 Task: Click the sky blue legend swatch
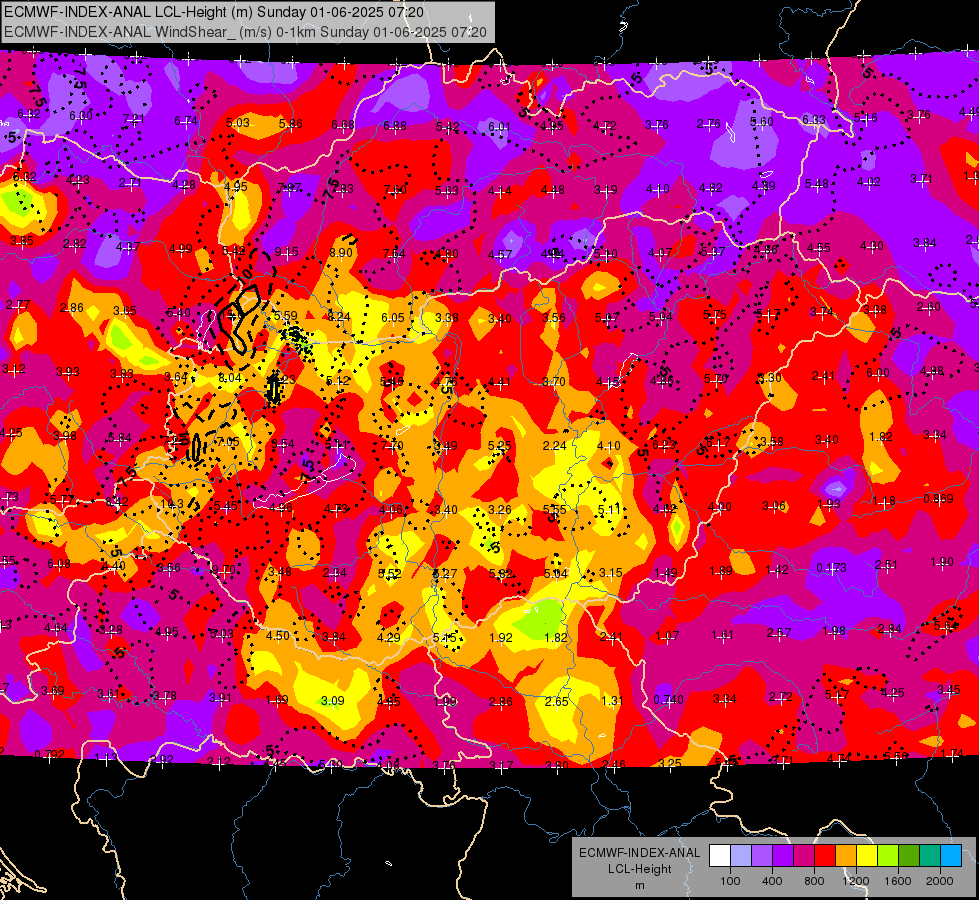point(951,855)
